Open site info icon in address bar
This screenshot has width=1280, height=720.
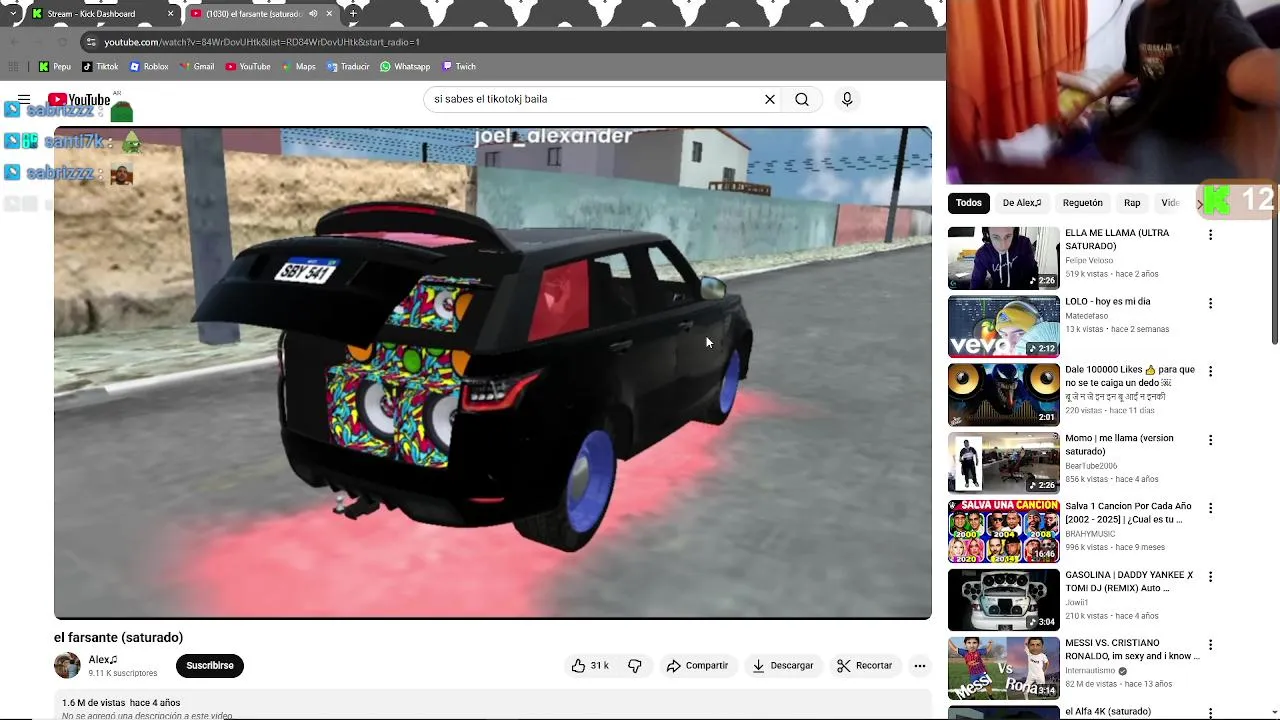(91, 42)
